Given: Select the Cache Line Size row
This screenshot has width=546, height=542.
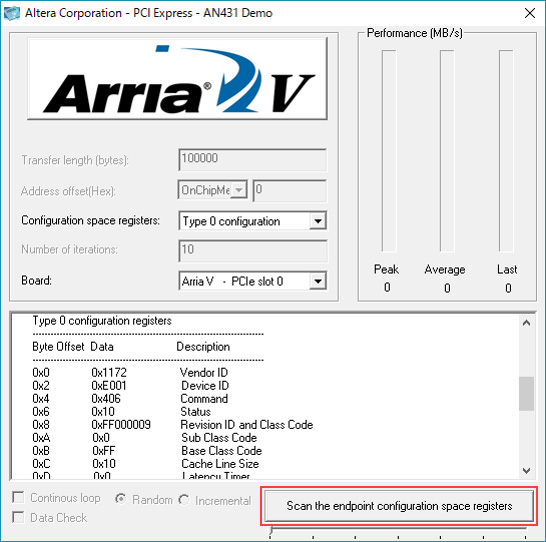Looking at the screenshot, I should point(146,464).
